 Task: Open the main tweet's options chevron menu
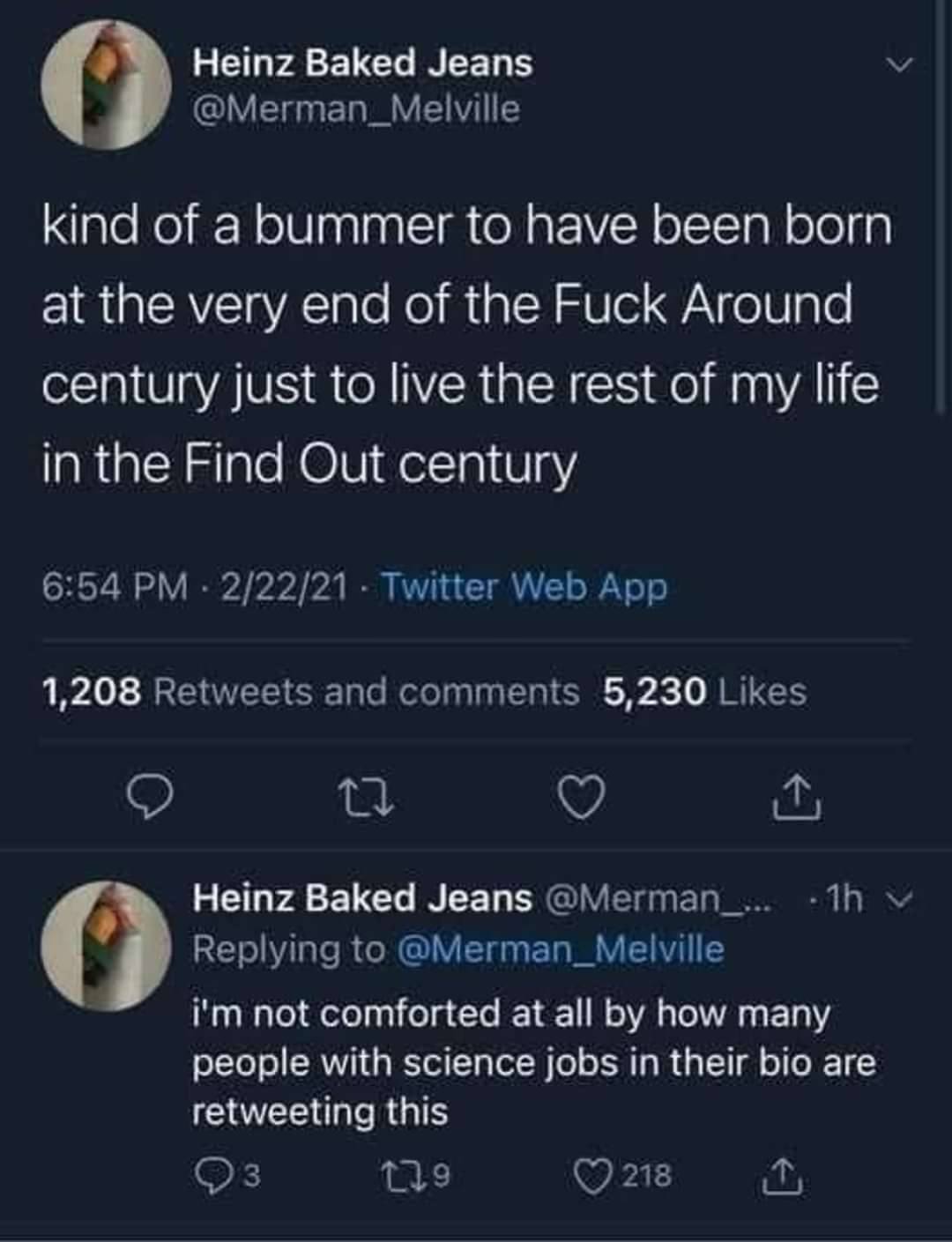899,63
